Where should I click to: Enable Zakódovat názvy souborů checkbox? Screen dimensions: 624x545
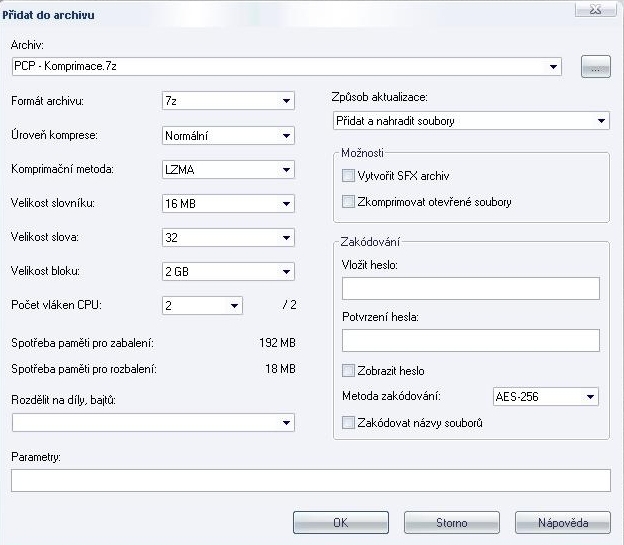pos(348,422)
